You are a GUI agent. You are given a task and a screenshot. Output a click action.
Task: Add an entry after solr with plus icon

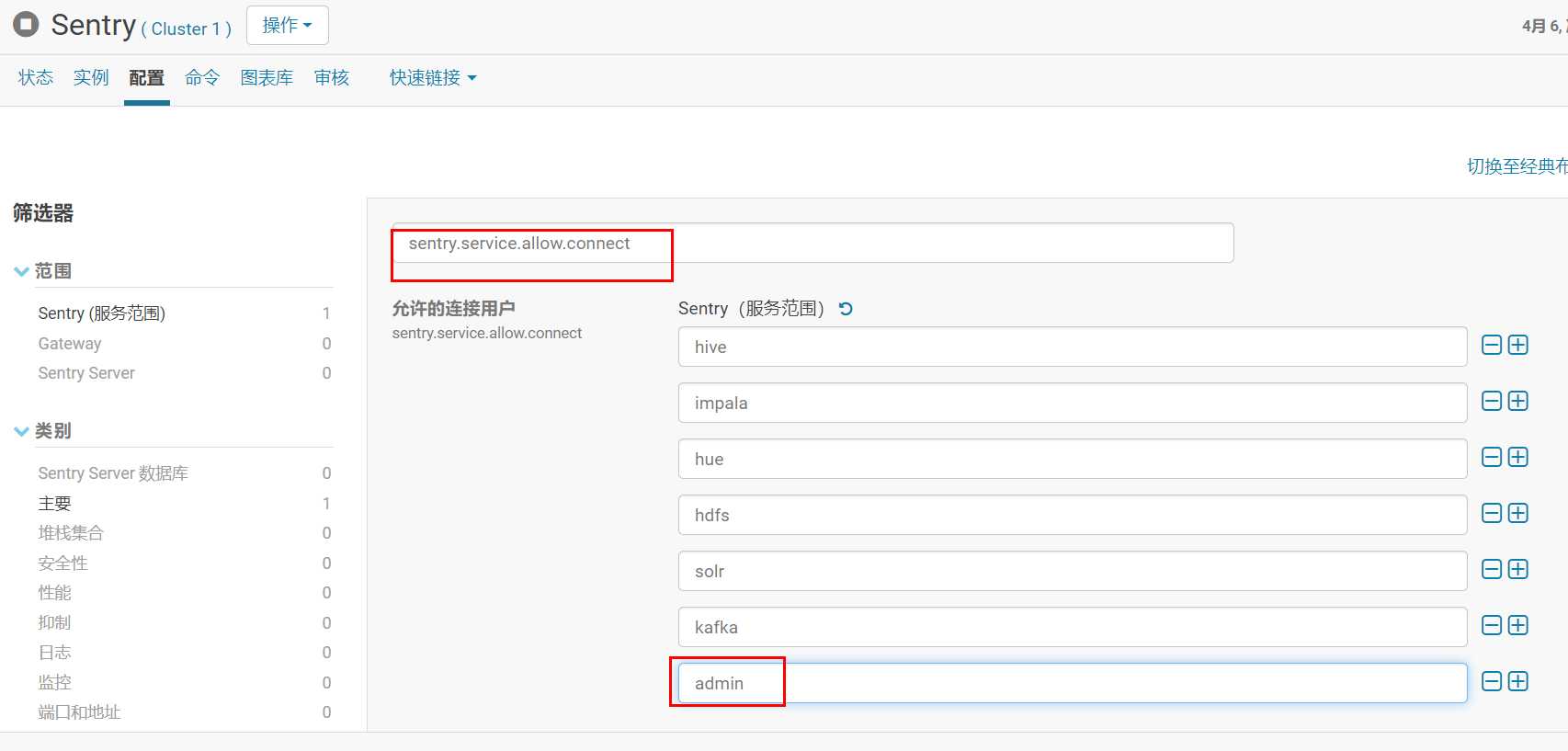coord(1518,569)
